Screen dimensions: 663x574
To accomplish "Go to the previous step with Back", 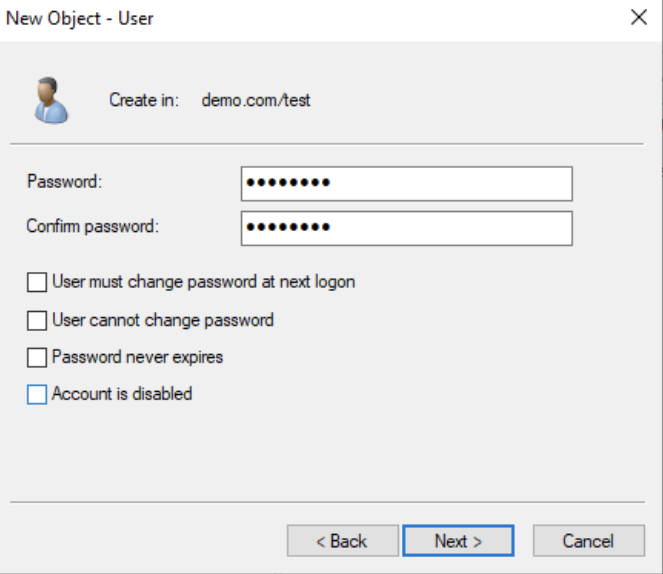I will tap(342, 541).
